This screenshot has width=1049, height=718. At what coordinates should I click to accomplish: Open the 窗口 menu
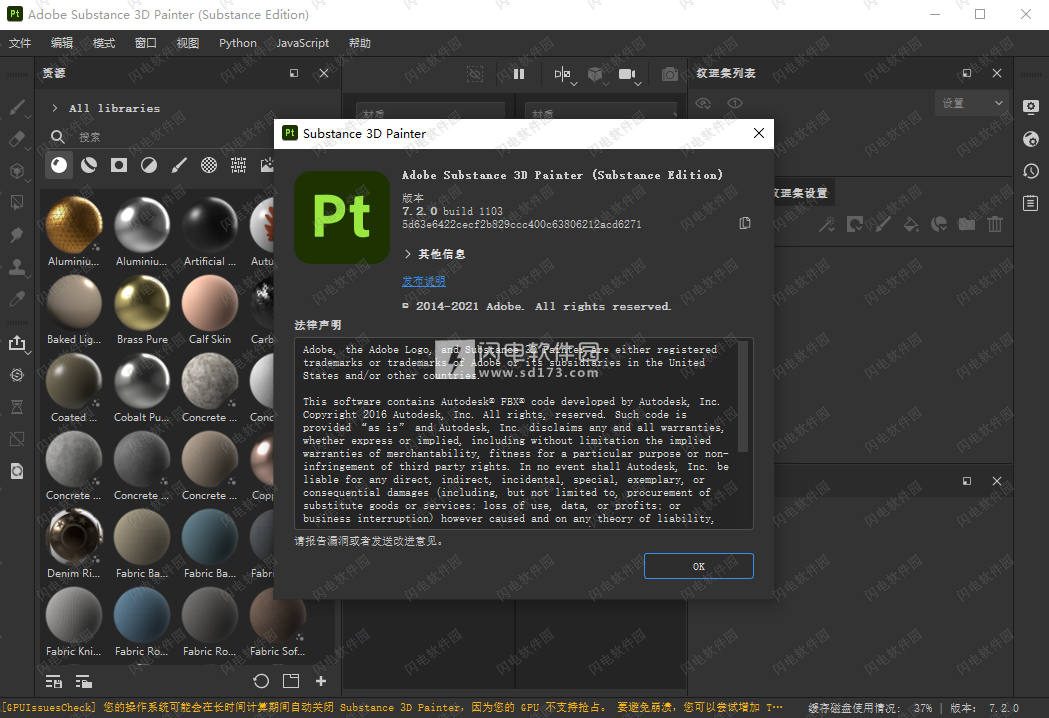(146, 43)
